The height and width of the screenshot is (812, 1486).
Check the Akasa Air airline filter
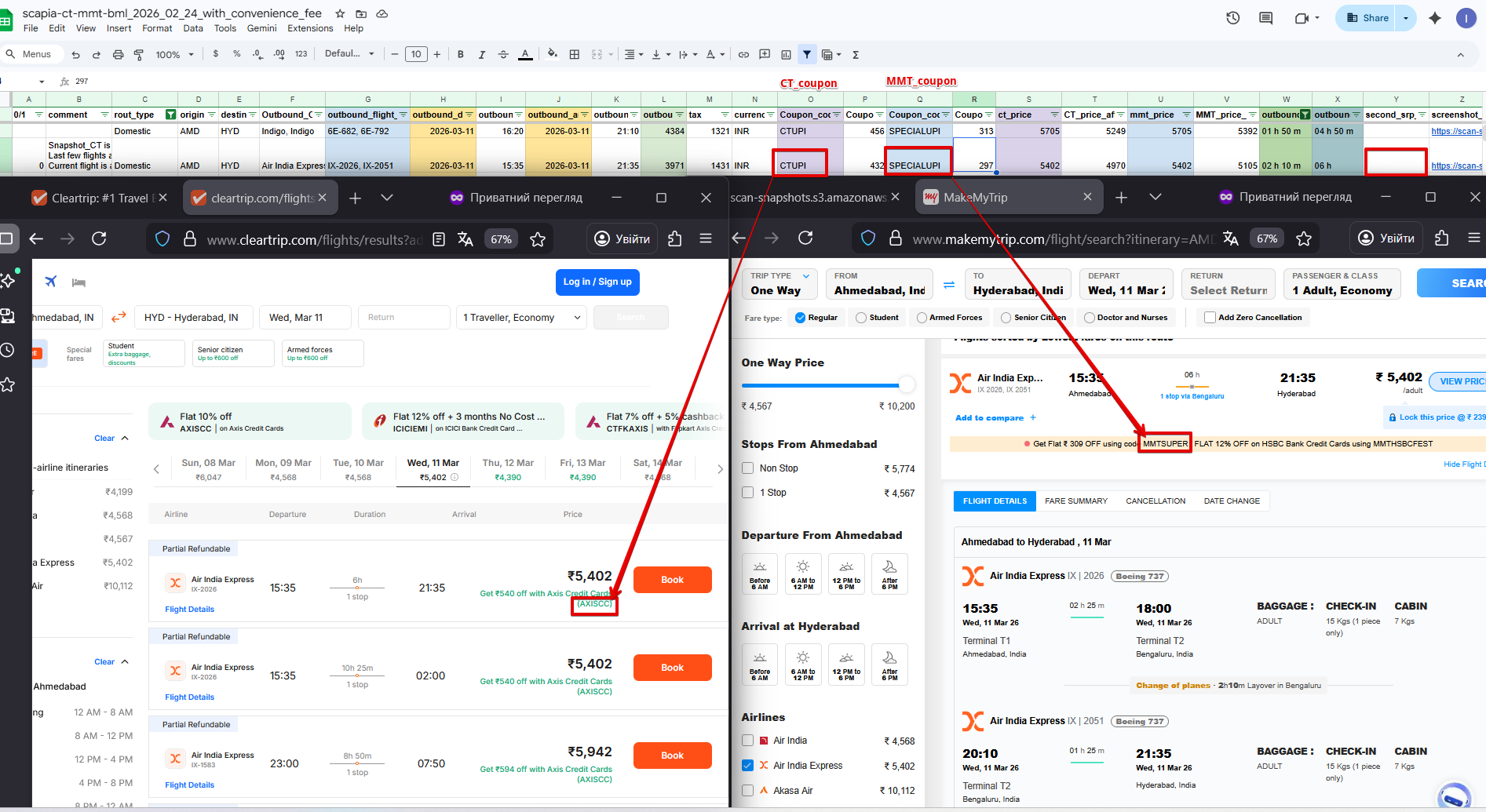point(747,790)
